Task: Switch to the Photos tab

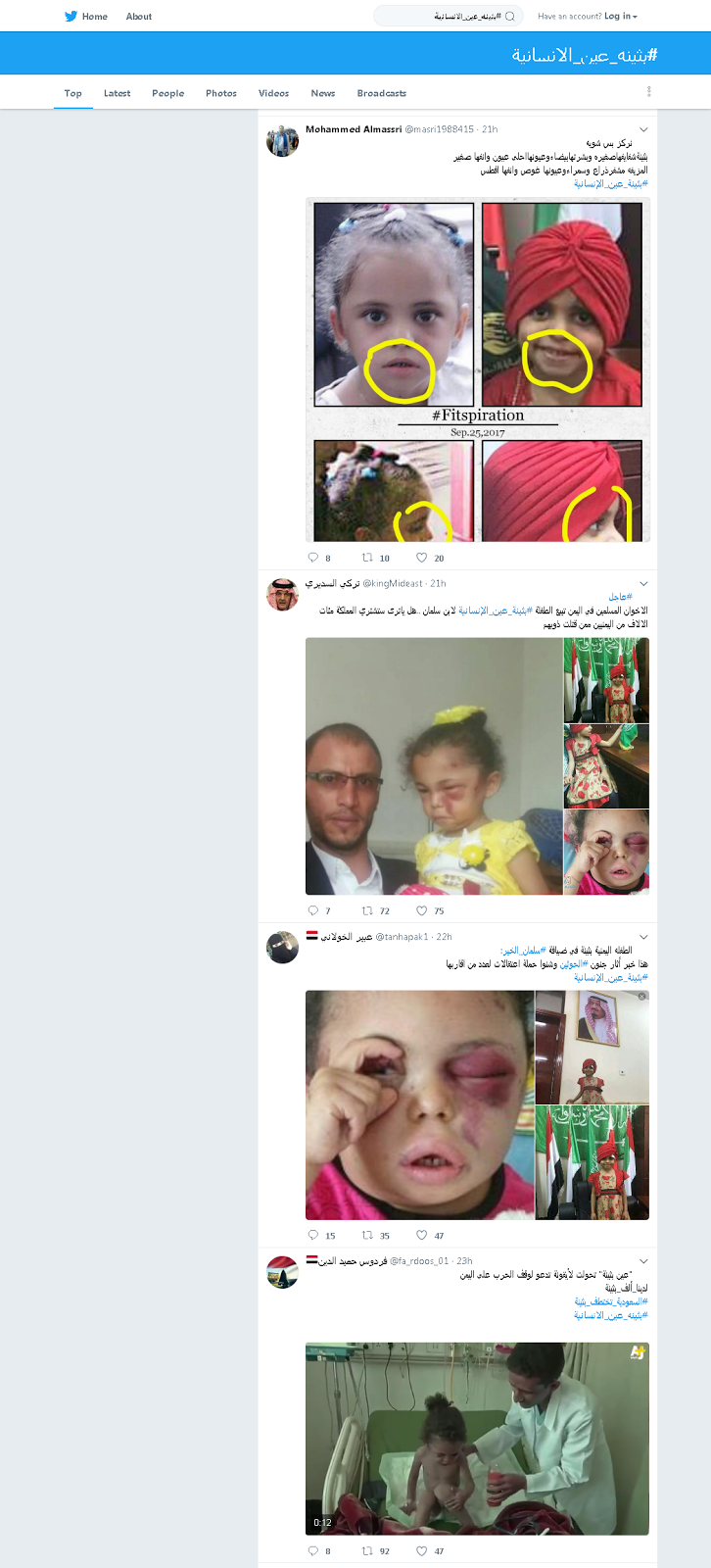Action: click(x=221, y=93)
